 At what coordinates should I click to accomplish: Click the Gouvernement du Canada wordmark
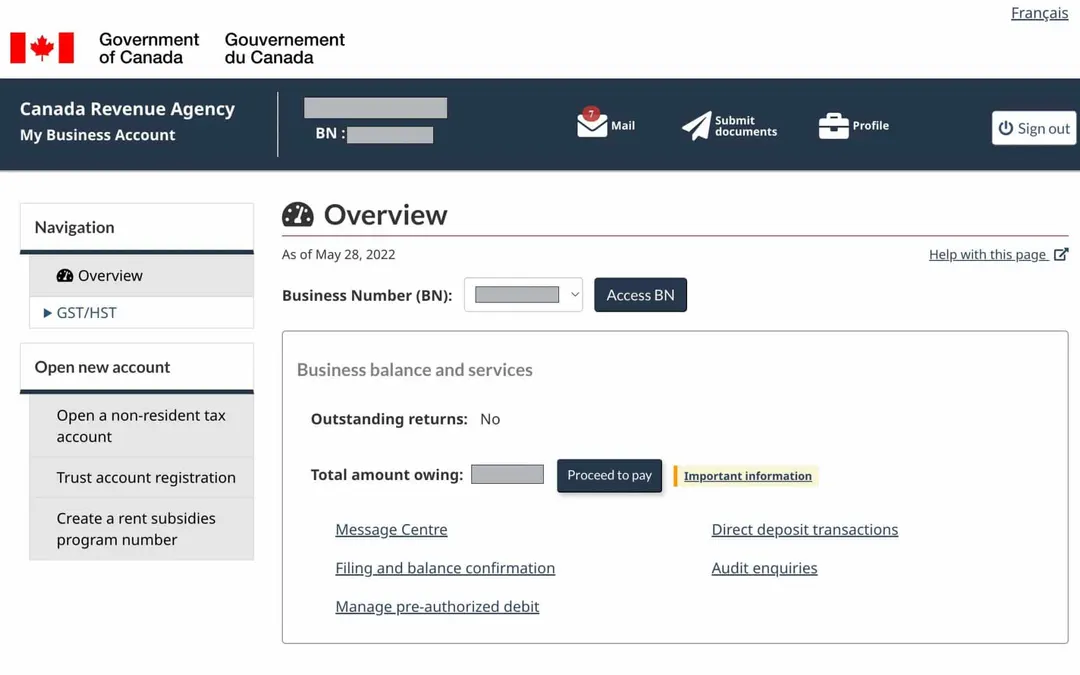point(284,48)
